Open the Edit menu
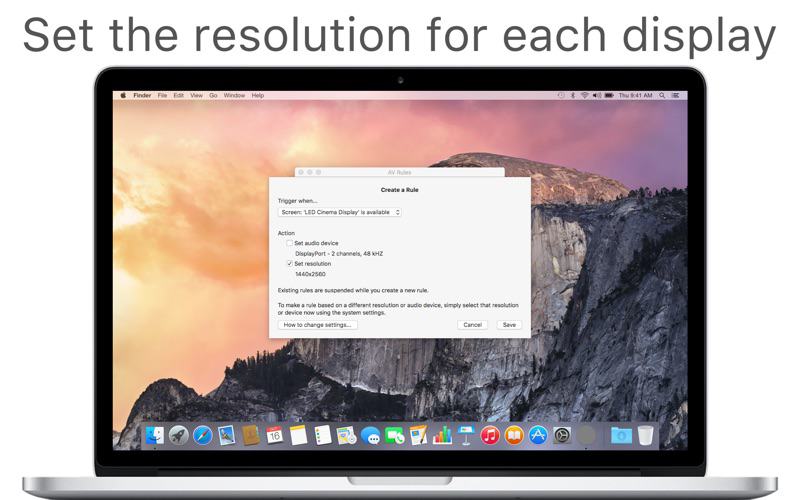The height and width of the screenshot is (500, 800). pyautogui.click(x=179, y=95)
